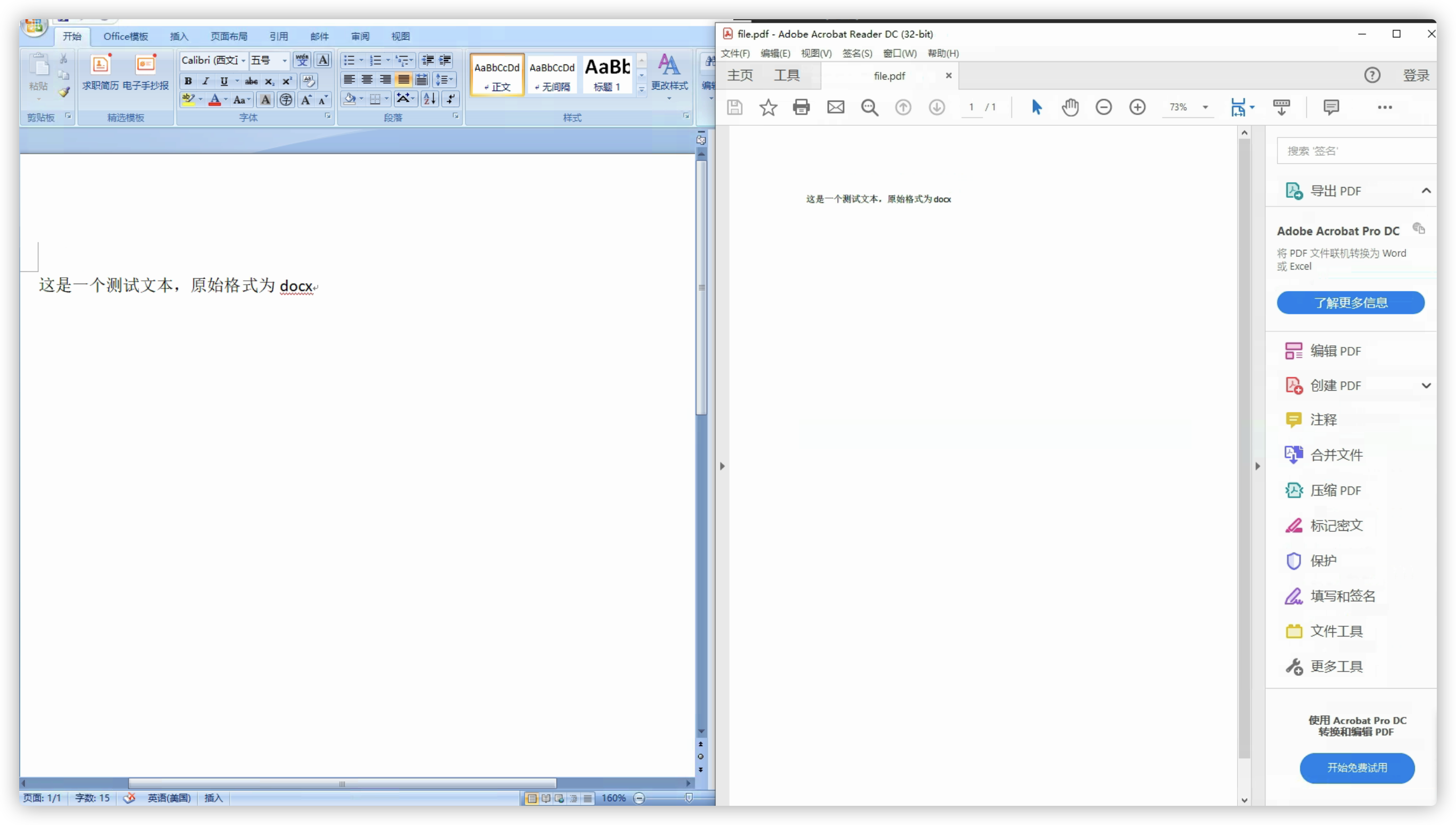Open the comment bubble tool in Acrobat

[1331, 107]
